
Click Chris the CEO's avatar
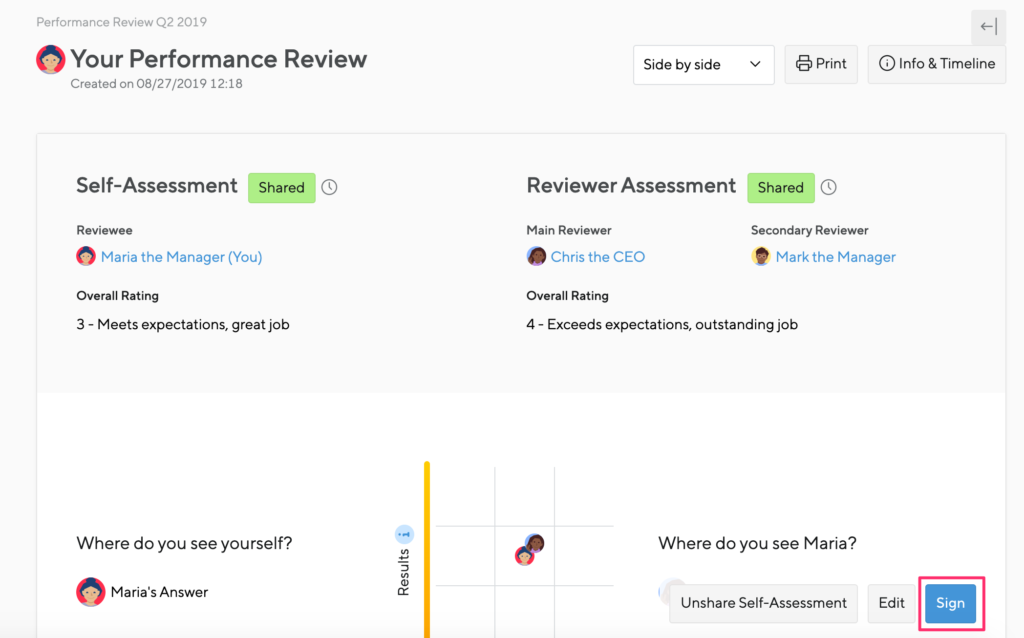pyautogui.click(x=536, y=256)
